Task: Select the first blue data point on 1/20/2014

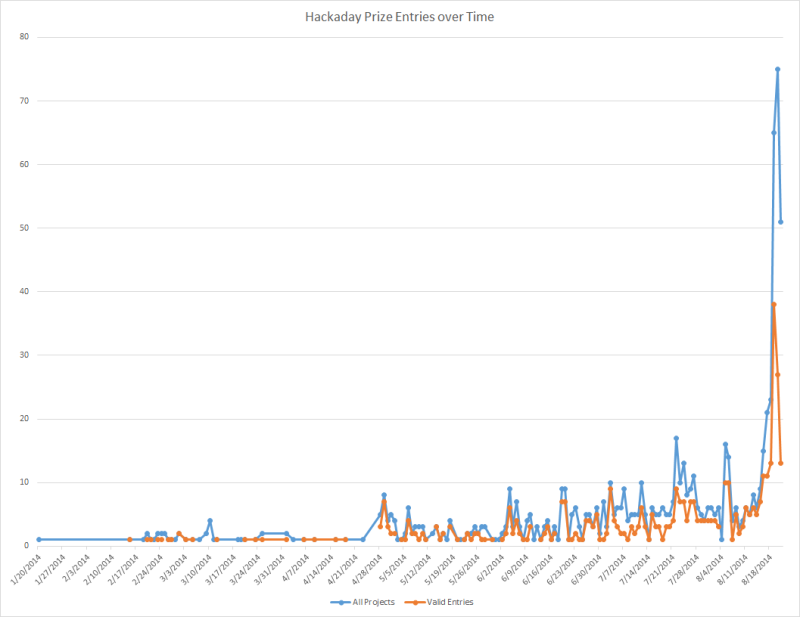Action: [x=38, y=540]
